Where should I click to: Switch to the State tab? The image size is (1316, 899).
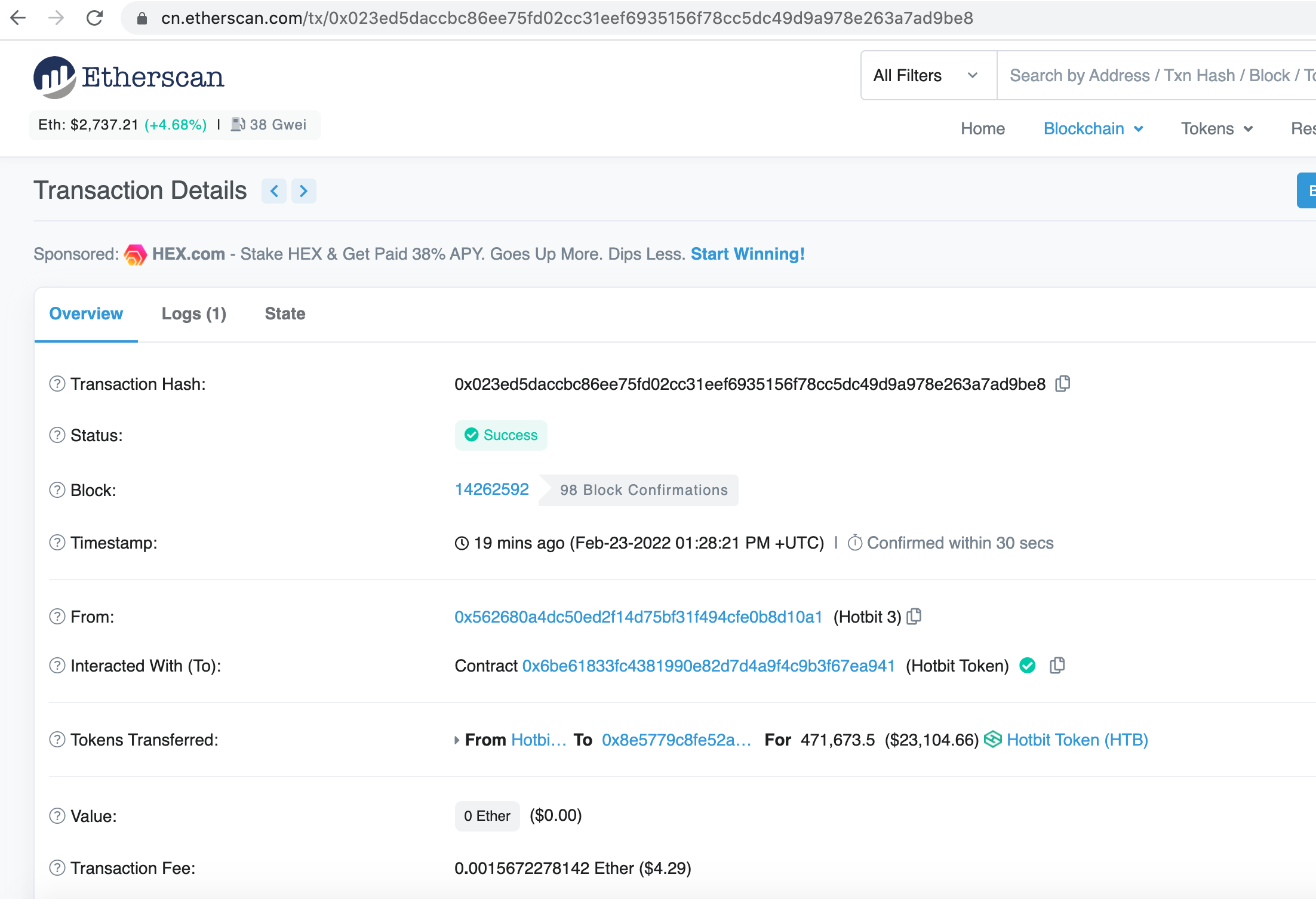(285, 314)
